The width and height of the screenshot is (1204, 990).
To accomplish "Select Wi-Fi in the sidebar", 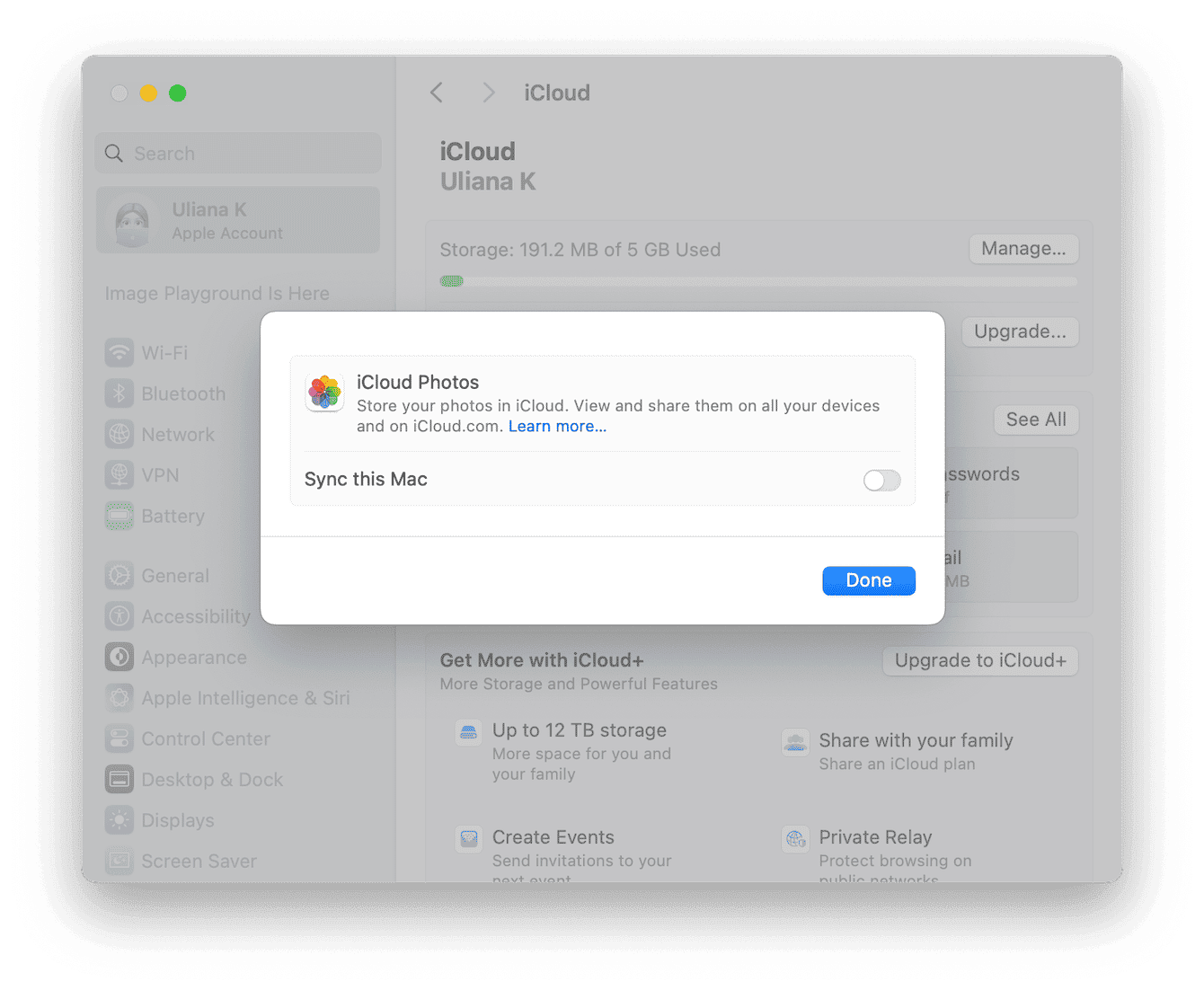I will pyautogui.click(x=164, y=352).
